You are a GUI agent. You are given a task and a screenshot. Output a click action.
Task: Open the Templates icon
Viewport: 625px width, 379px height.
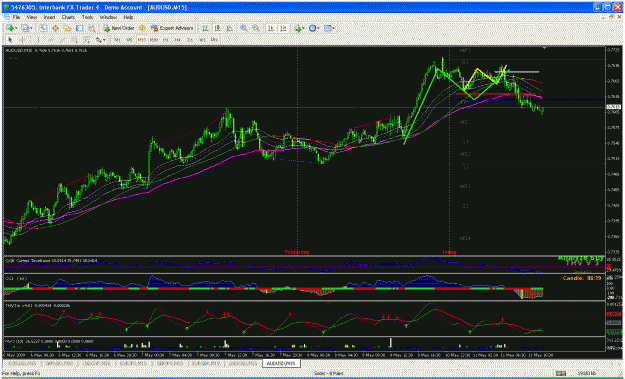(x=328, y=28)
